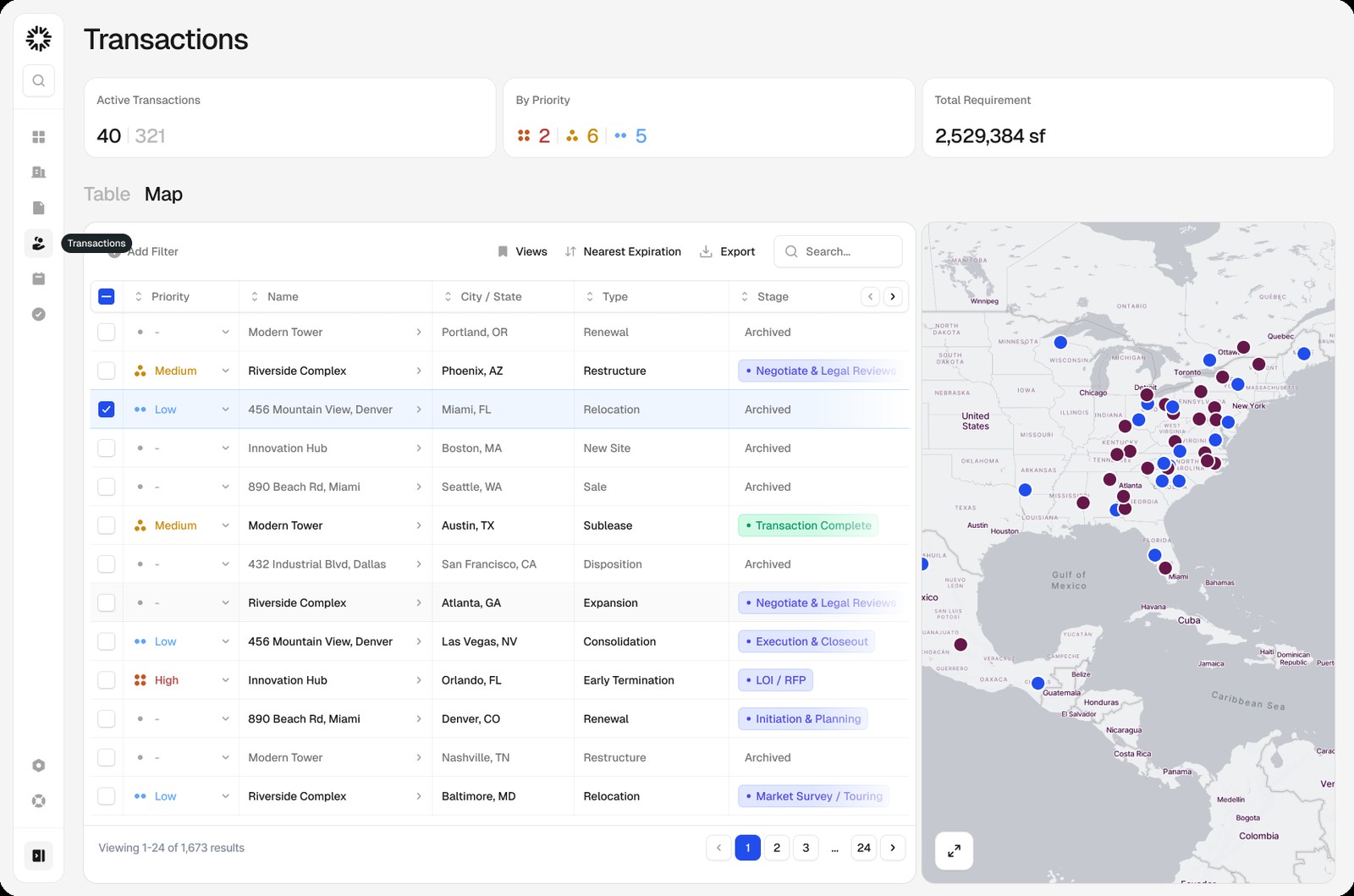Toggle the select-all header checkbox
The height and width of the screenshot is (896, 1354).
[x=107, y=296]
